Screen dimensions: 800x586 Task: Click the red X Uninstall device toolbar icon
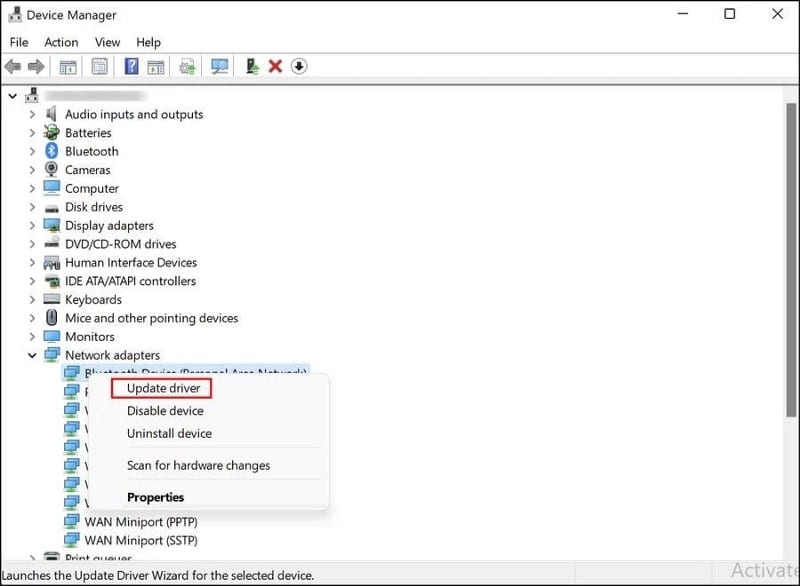click(273, 66)
